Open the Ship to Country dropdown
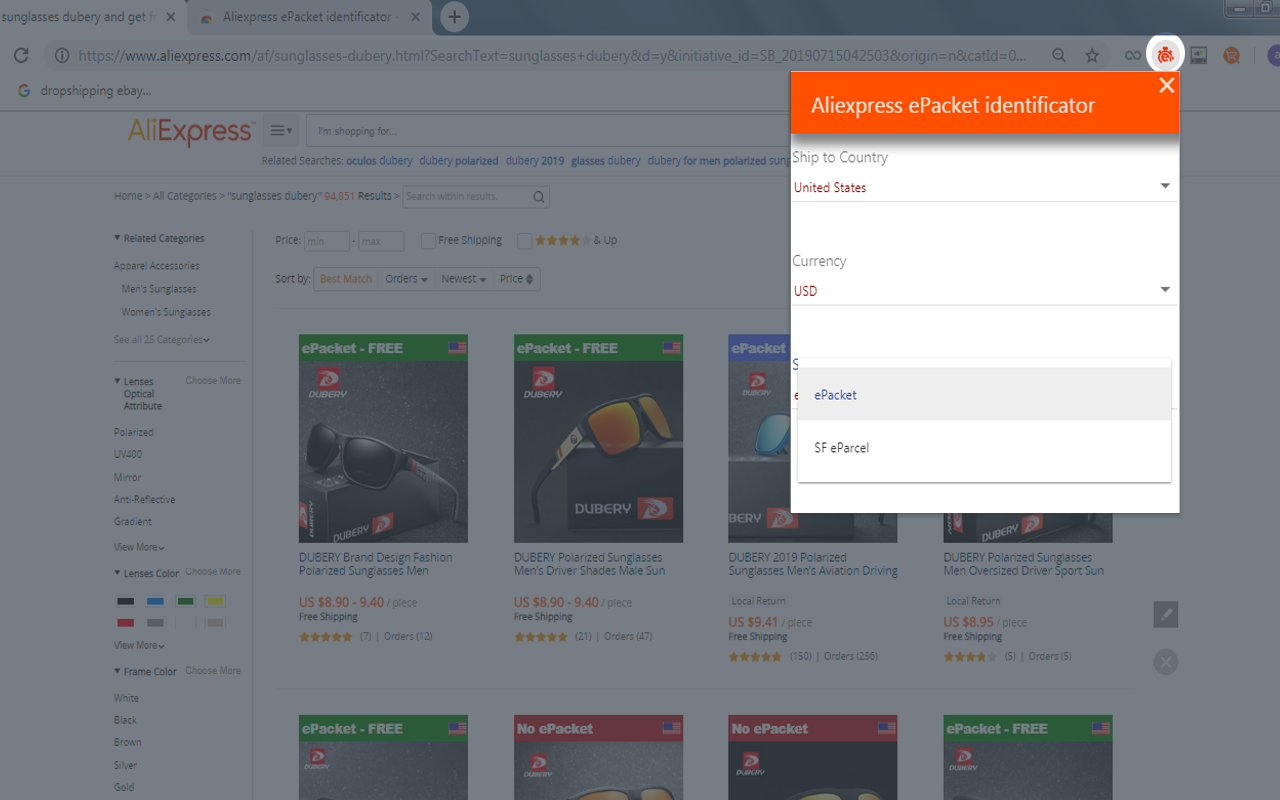1280x800 pixels. pos(984,187)
